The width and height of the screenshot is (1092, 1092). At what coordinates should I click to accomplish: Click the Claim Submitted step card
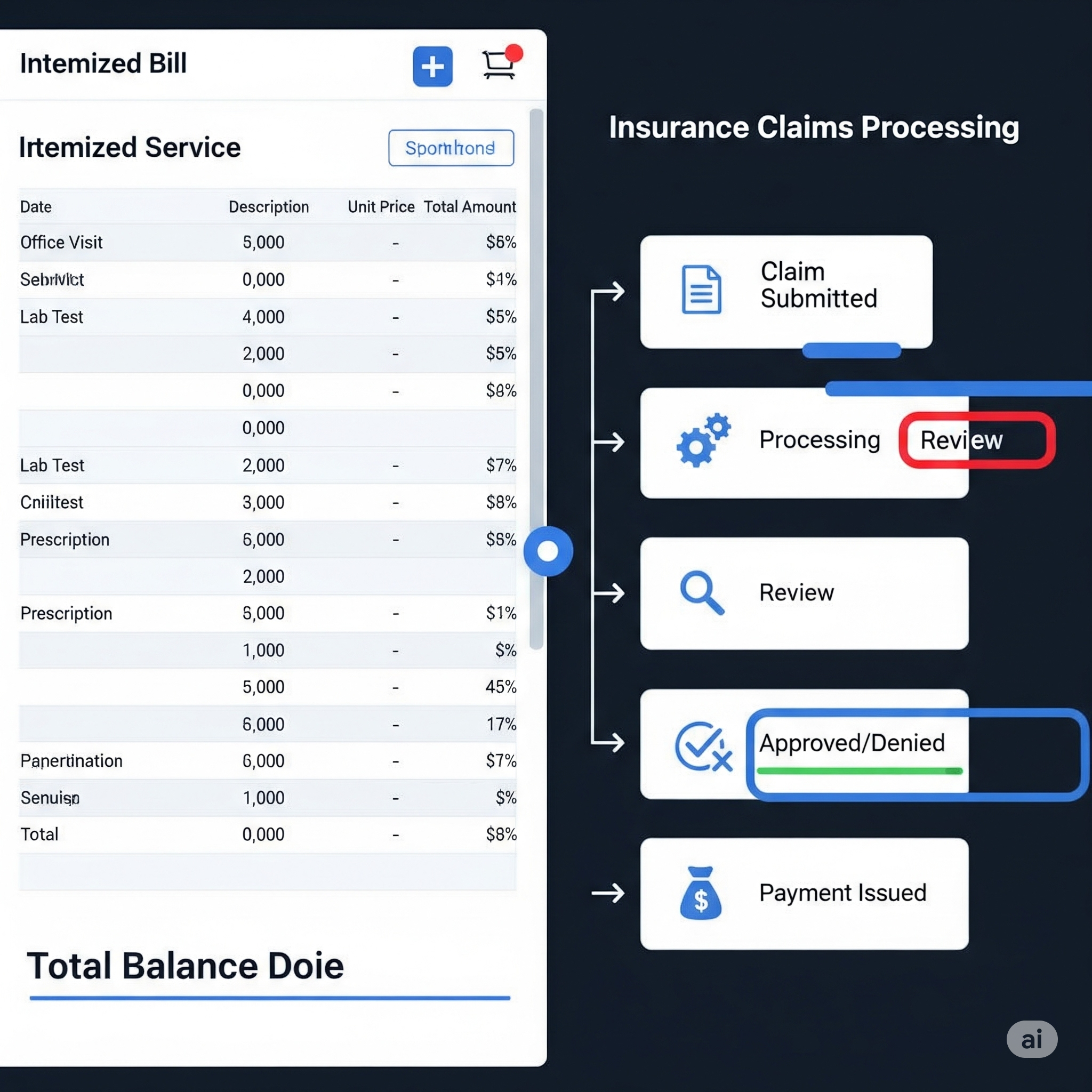pos(785,292)
